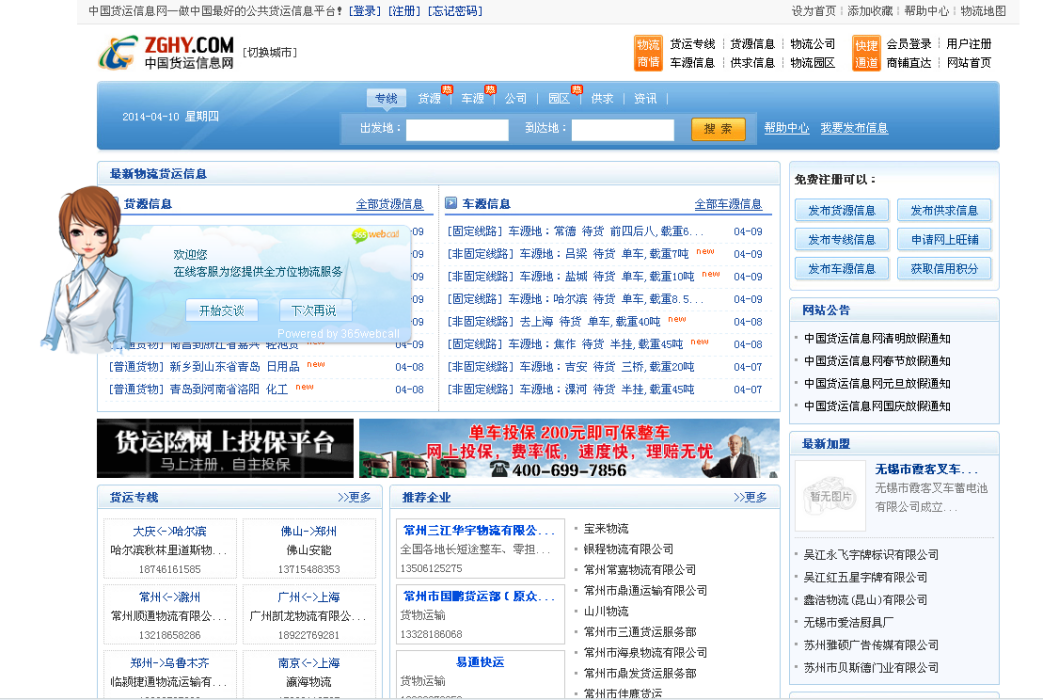The width and height of the screenshot is (1043, 700).
Task: Open the 大庆<->哈尔滨 route card
Action: pos(170,550)
